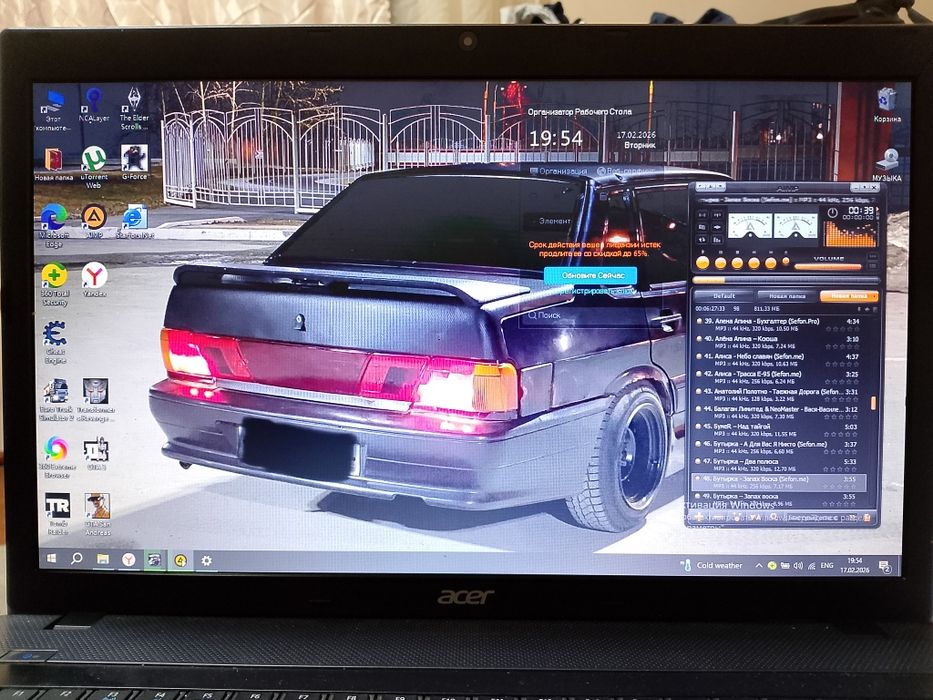This screenshot has height=700, width=933.
Task: Select the orange Новая папка playlist tab
Action: [849, 295]
